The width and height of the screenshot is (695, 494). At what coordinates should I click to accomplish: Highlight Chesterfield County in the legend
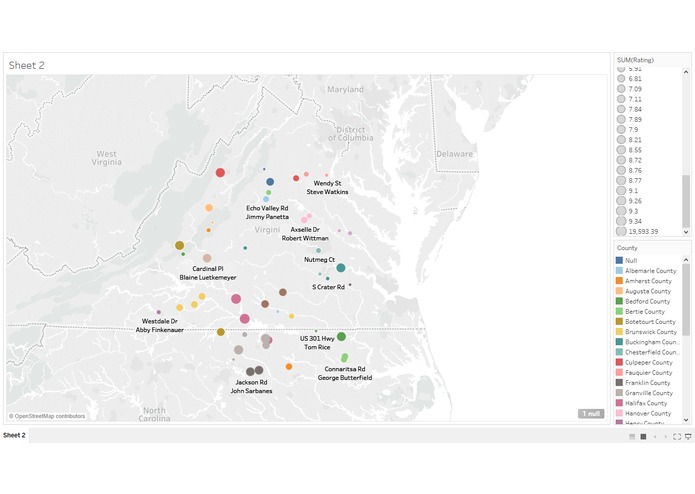pos(648,352)
